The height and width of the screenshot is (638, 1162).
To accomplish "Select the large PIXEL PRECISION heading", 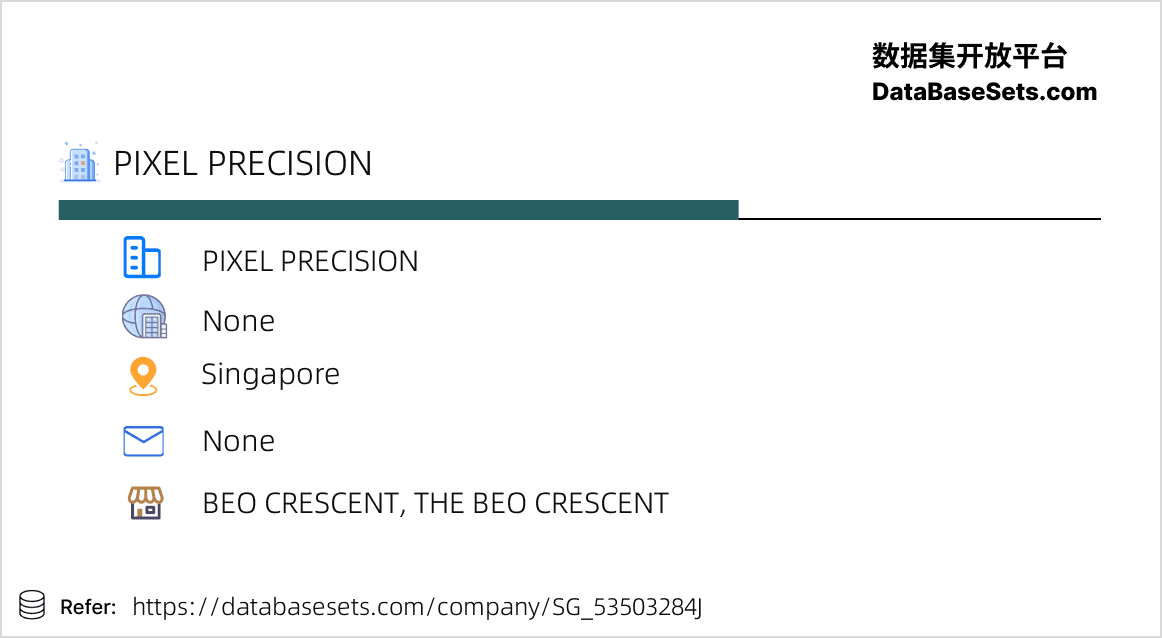I will tap(242, 163).
